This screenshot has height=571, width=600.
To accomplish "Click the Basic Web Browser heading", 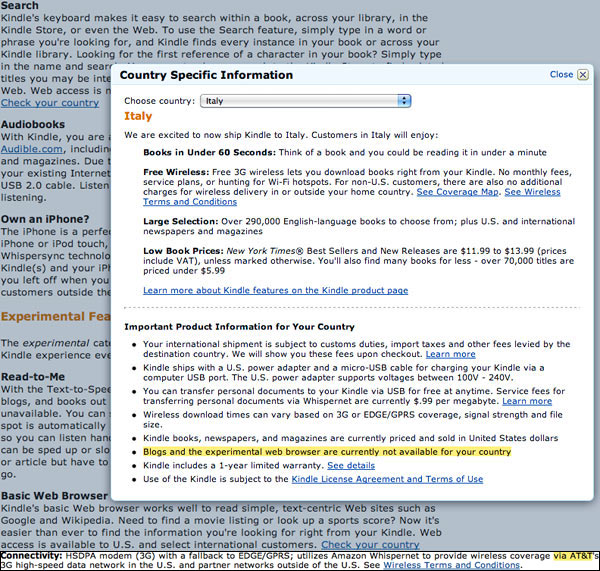I will [54, 496].
